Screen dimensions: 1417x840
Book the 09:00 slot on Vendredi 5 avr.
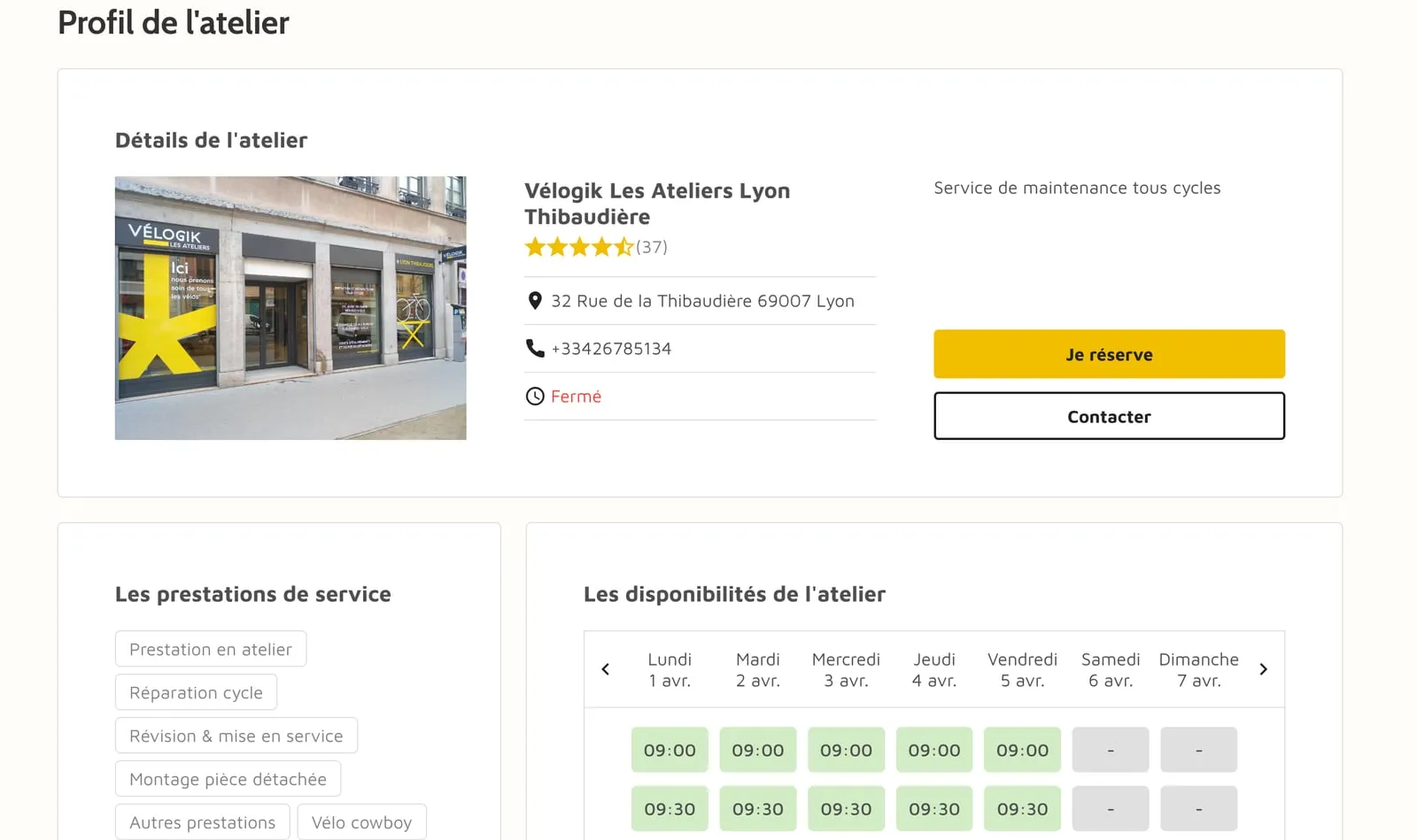coord(1022,750)
